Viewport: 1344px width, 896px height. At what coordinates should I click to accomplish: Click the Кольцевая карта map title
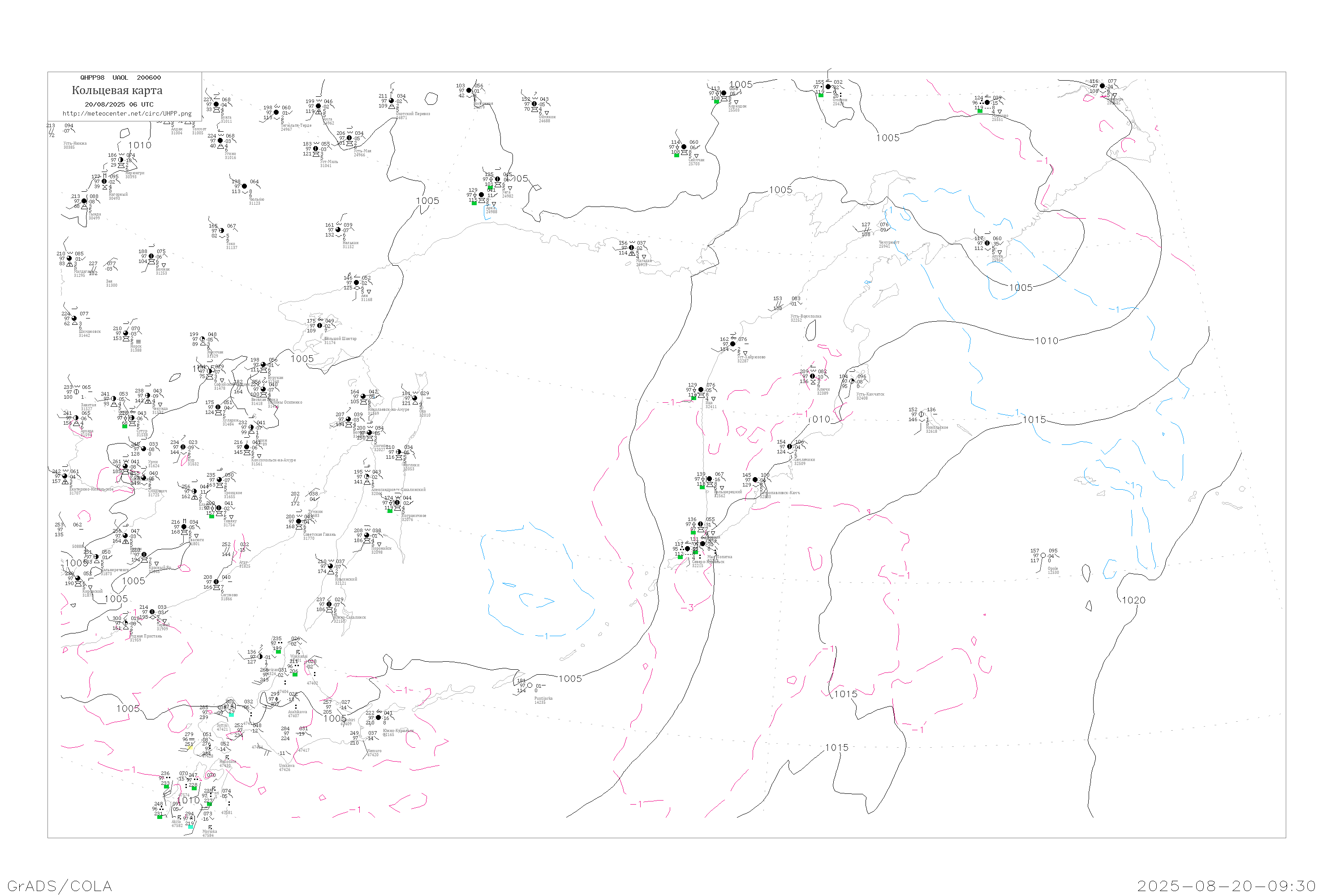pos(117,90)
